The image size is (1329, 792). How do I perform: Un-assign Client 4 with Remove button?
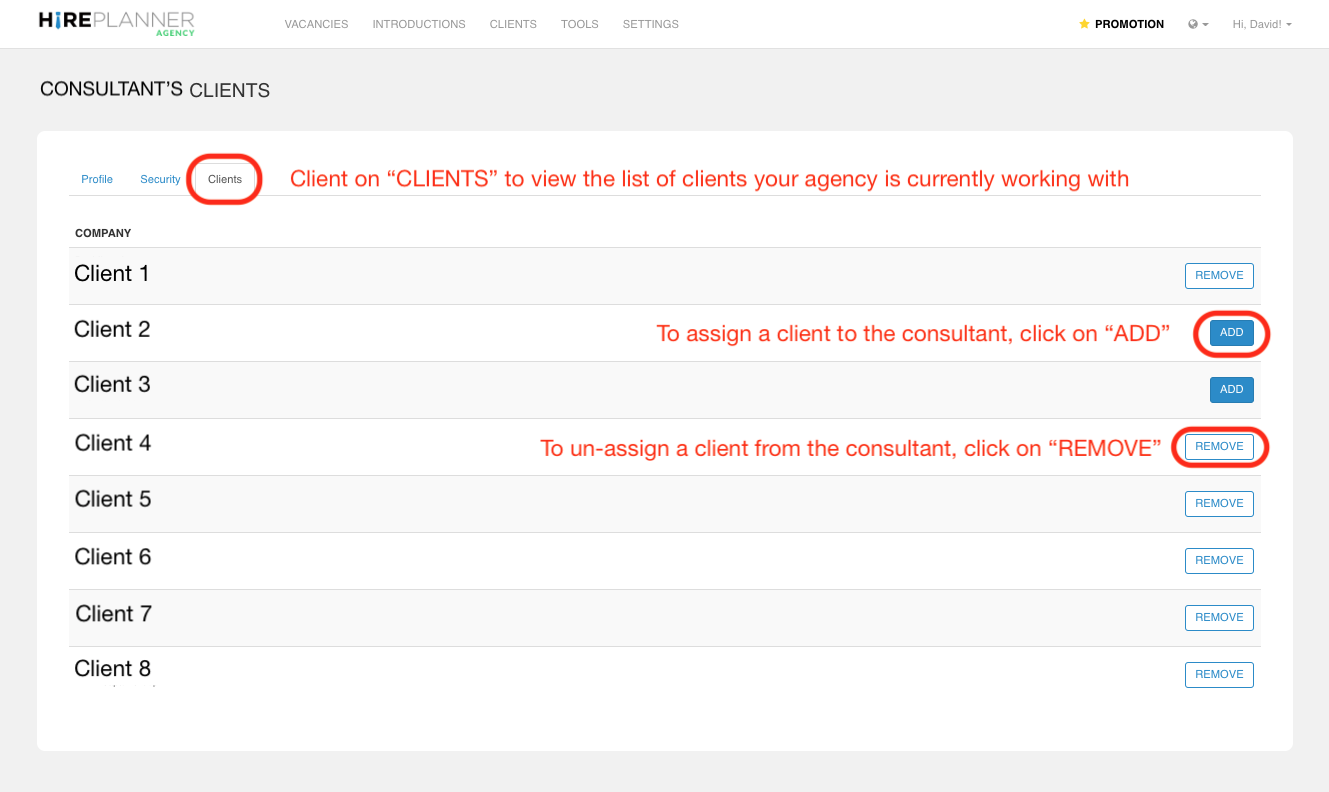1219,447
